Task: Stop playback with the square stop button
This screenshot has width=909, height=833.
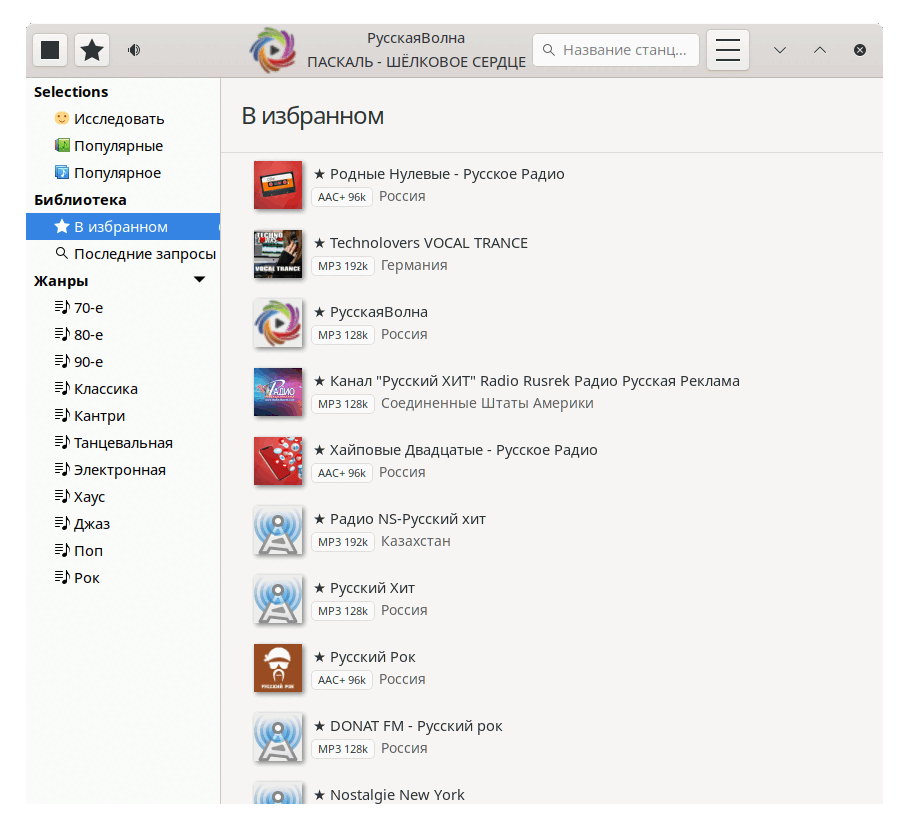Action: point(50,50)
